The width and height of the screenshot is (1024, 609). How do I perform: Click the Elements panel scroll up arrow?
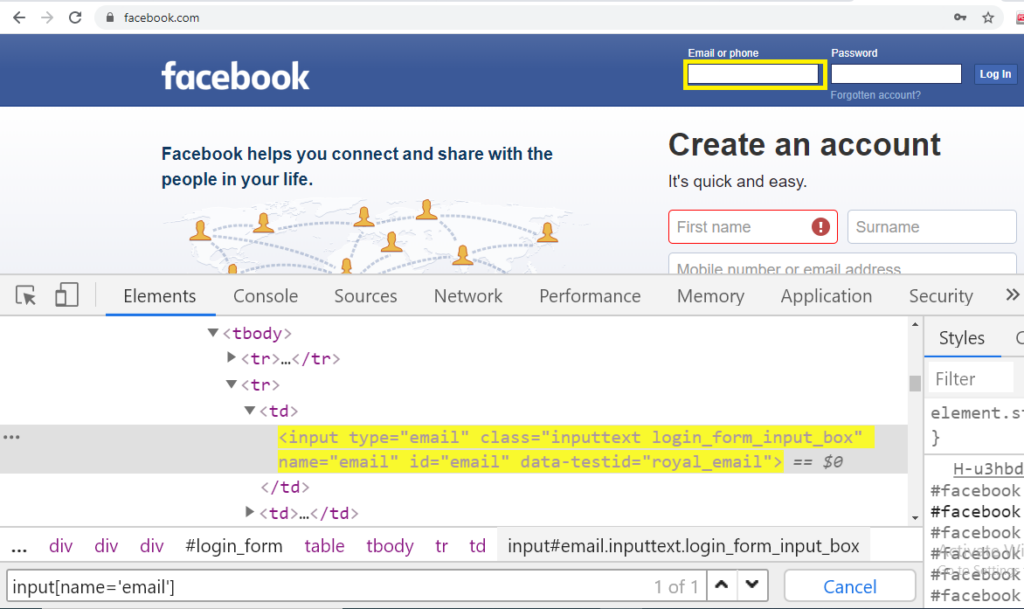click(x=915, y=324)
